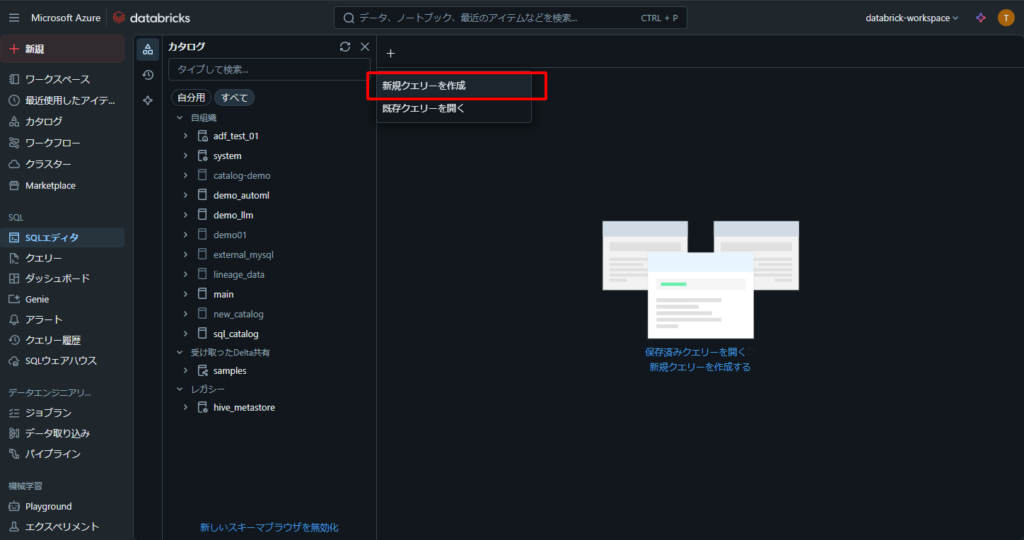Click the plus icon to add tab

tap(391, 53)
